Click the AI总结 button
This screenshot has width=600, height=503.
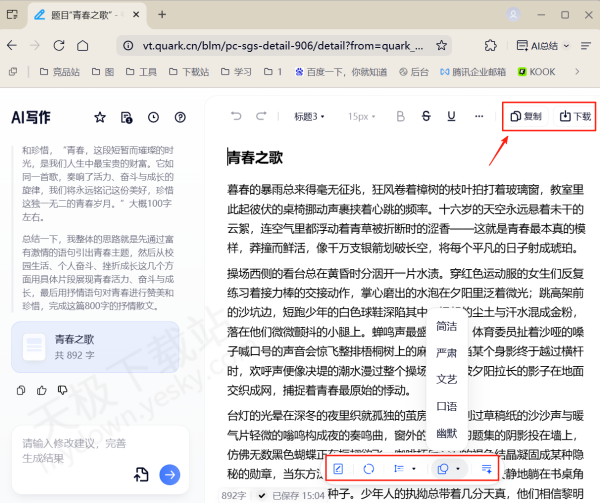tap(537, 46)
